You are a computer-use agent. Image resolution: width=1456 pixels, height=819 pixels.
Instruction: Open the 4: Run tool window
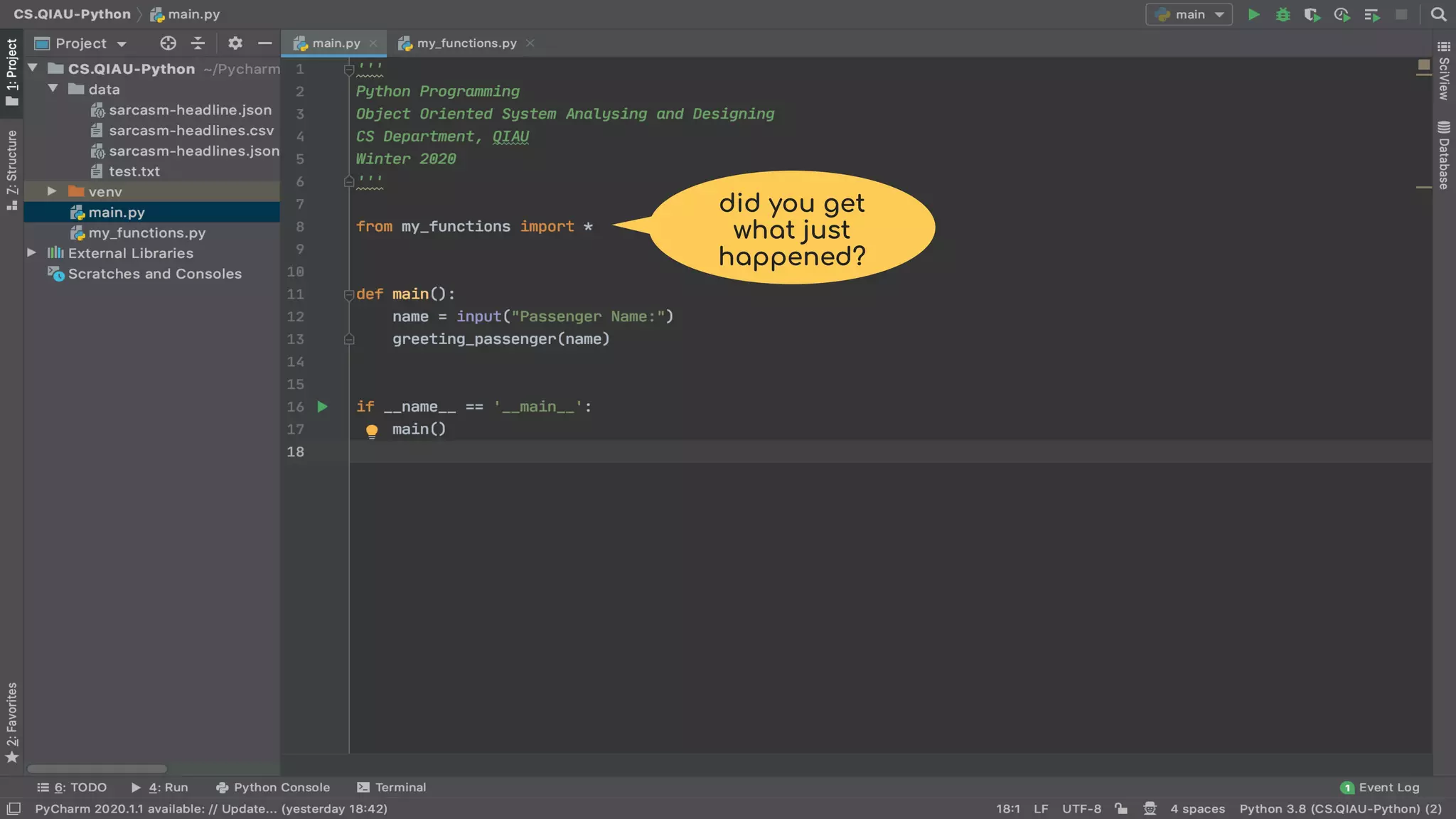[160, 787]
